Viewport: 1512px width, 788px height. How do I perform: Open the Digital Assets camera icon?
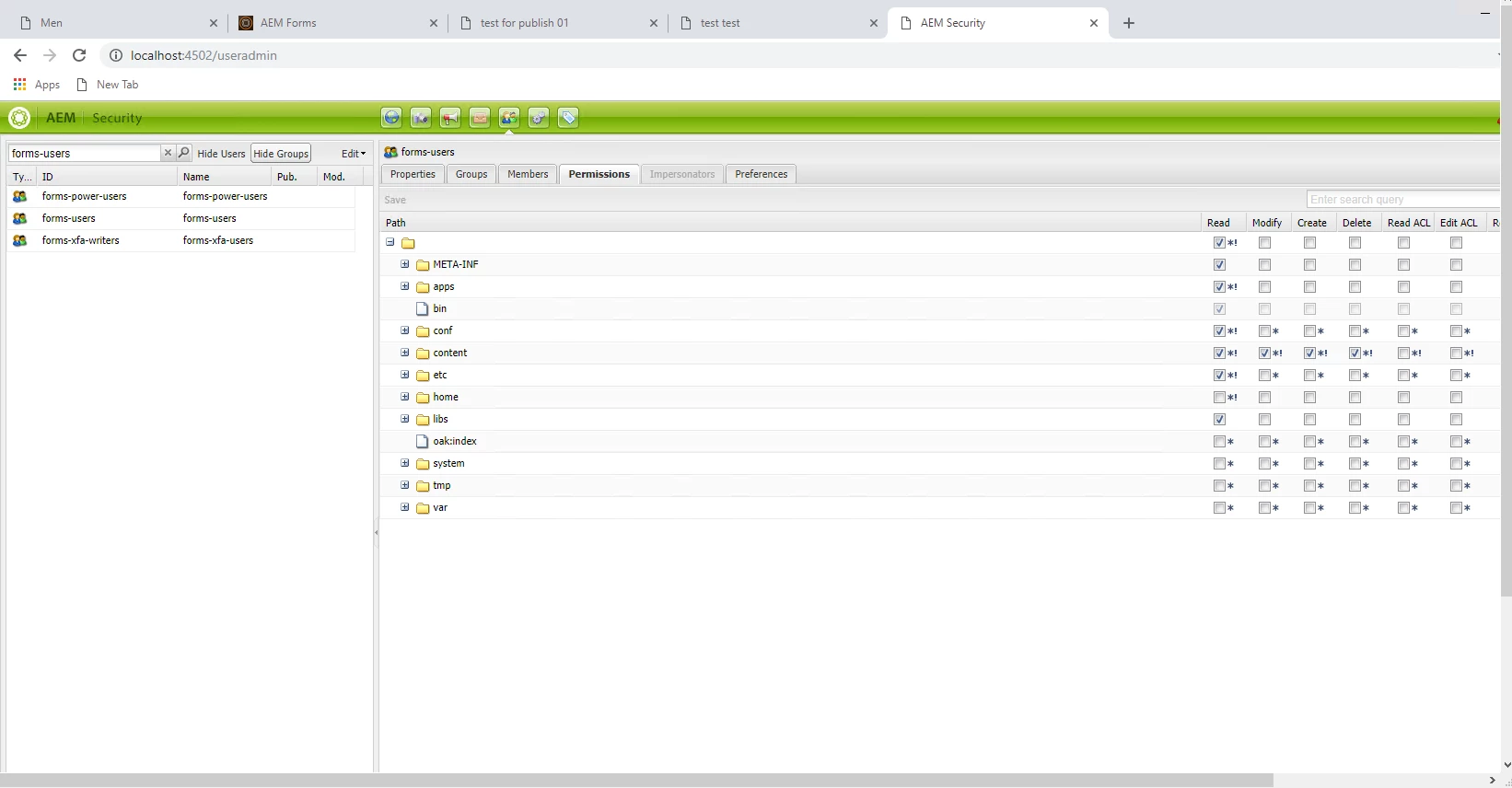tap(421, 118)
